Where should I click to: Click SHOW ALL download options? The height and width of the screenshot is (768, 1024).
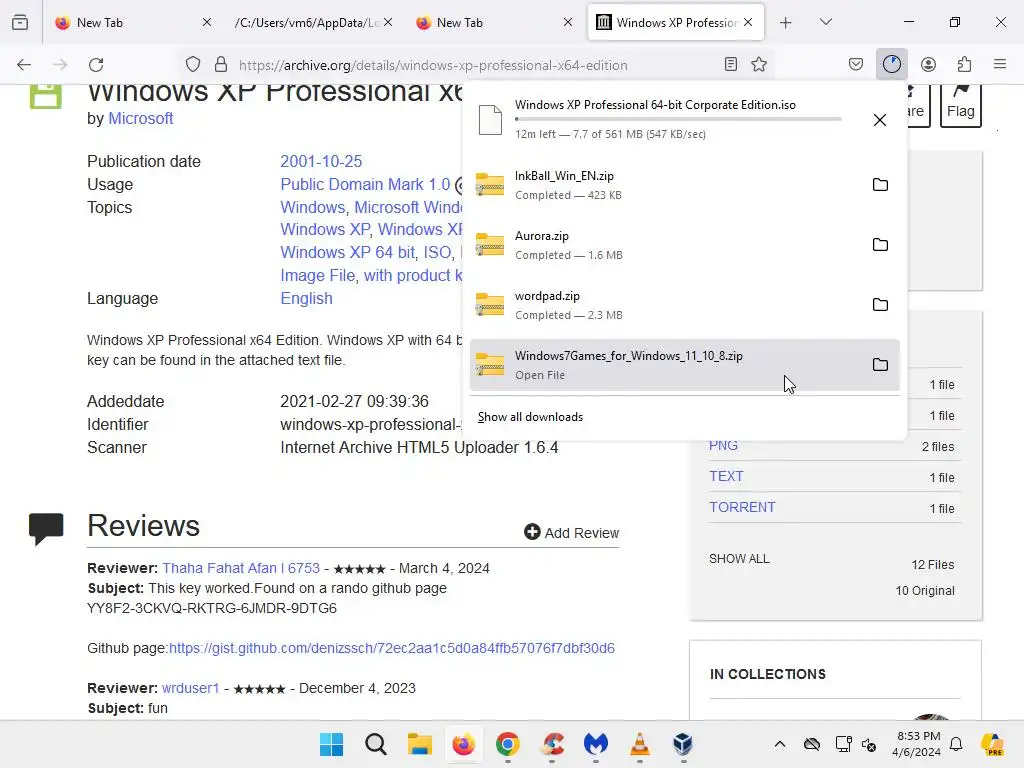[739, 559]
